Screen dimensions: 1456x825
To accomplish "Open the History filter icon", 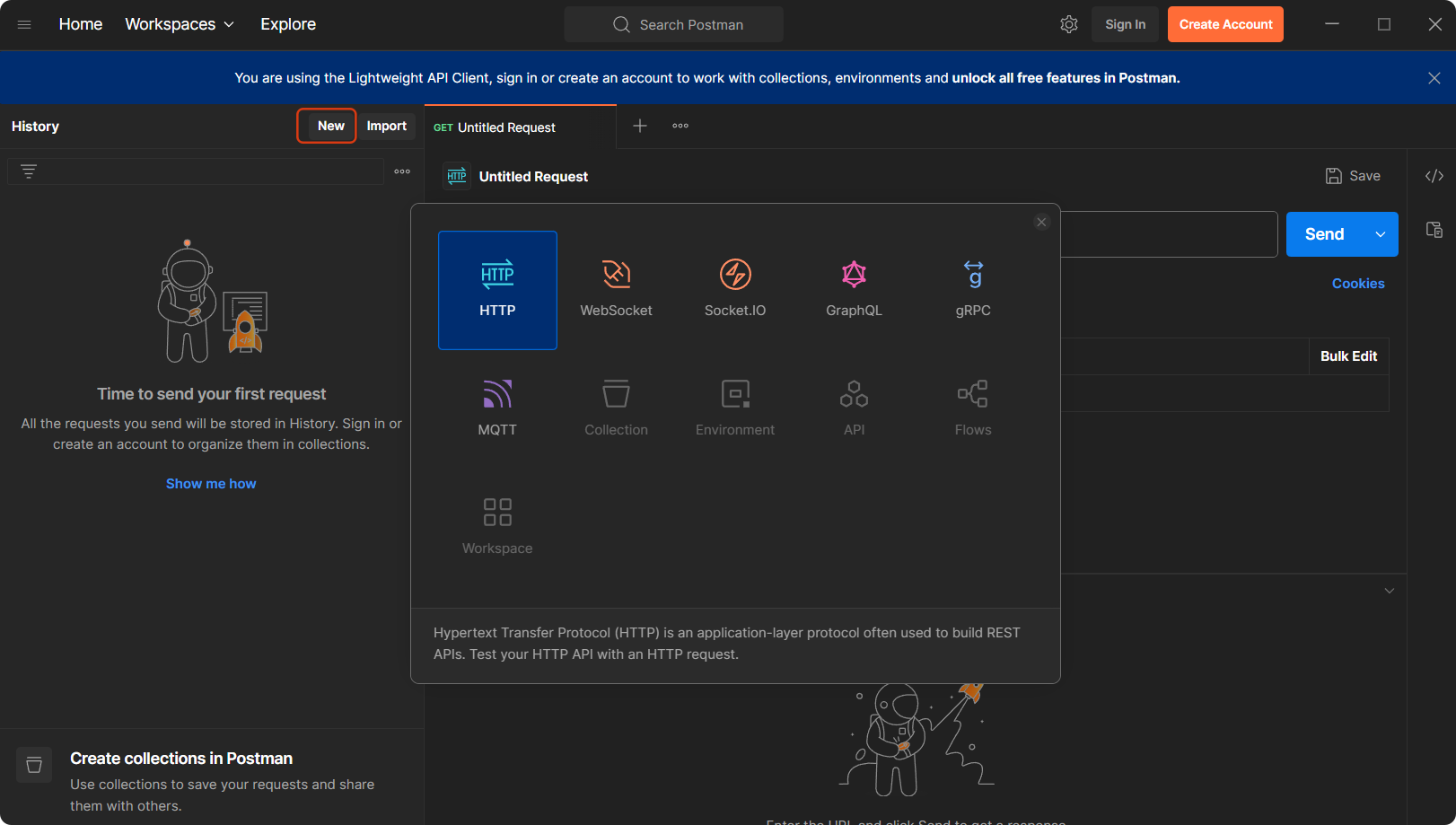I will tap(29, 171).
